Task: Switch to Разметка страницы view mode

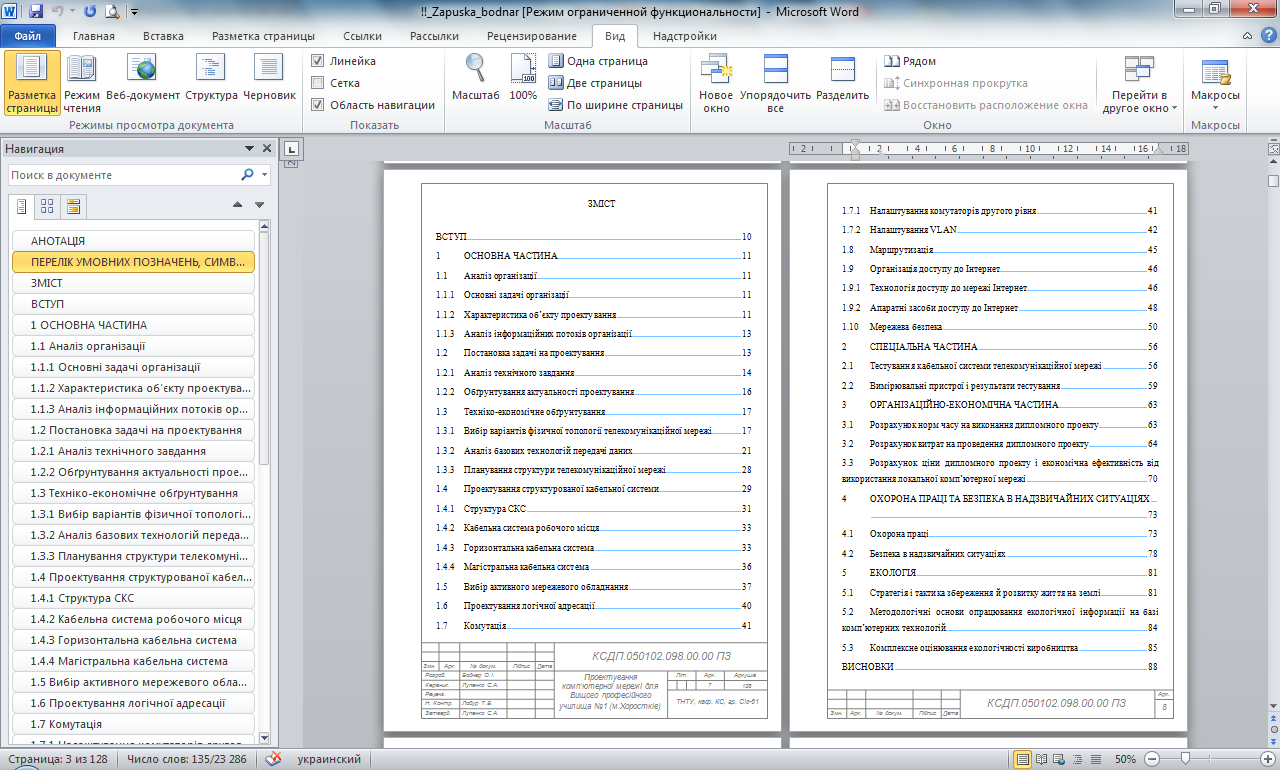Action: (x=32, y=83)
